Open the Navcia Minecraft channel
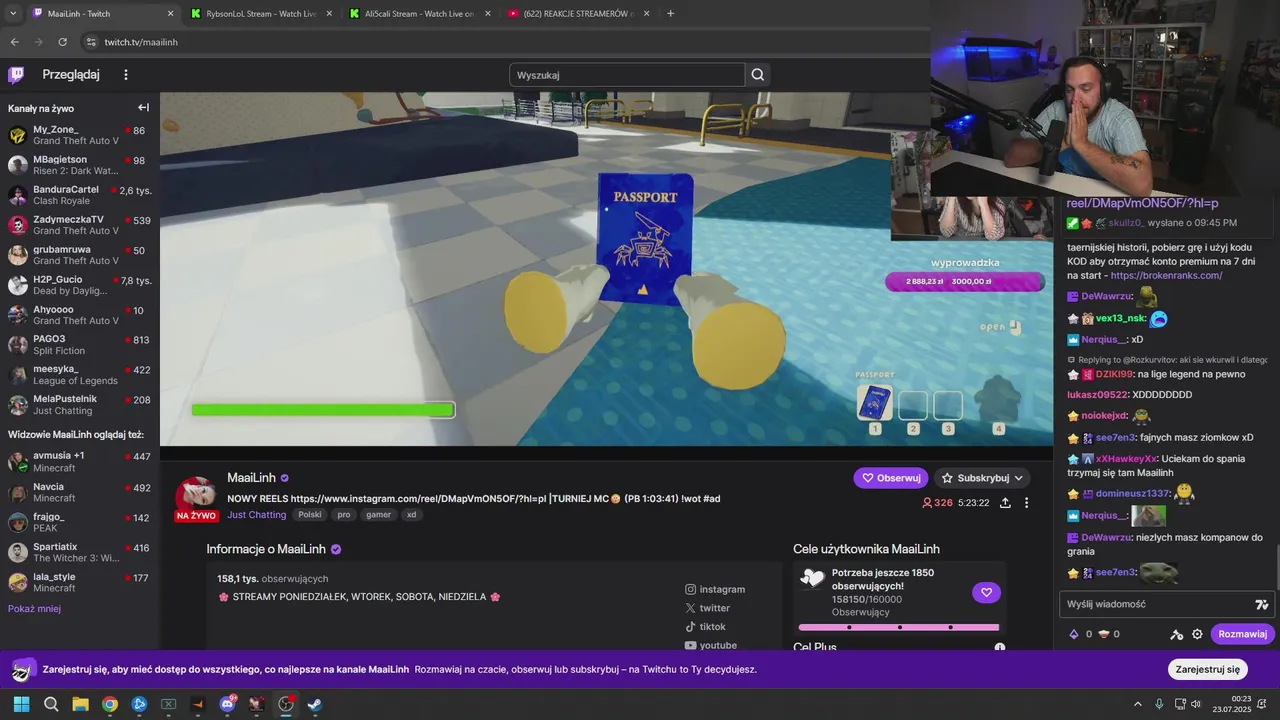1280x720 pixels. click(x=80, y=492)
